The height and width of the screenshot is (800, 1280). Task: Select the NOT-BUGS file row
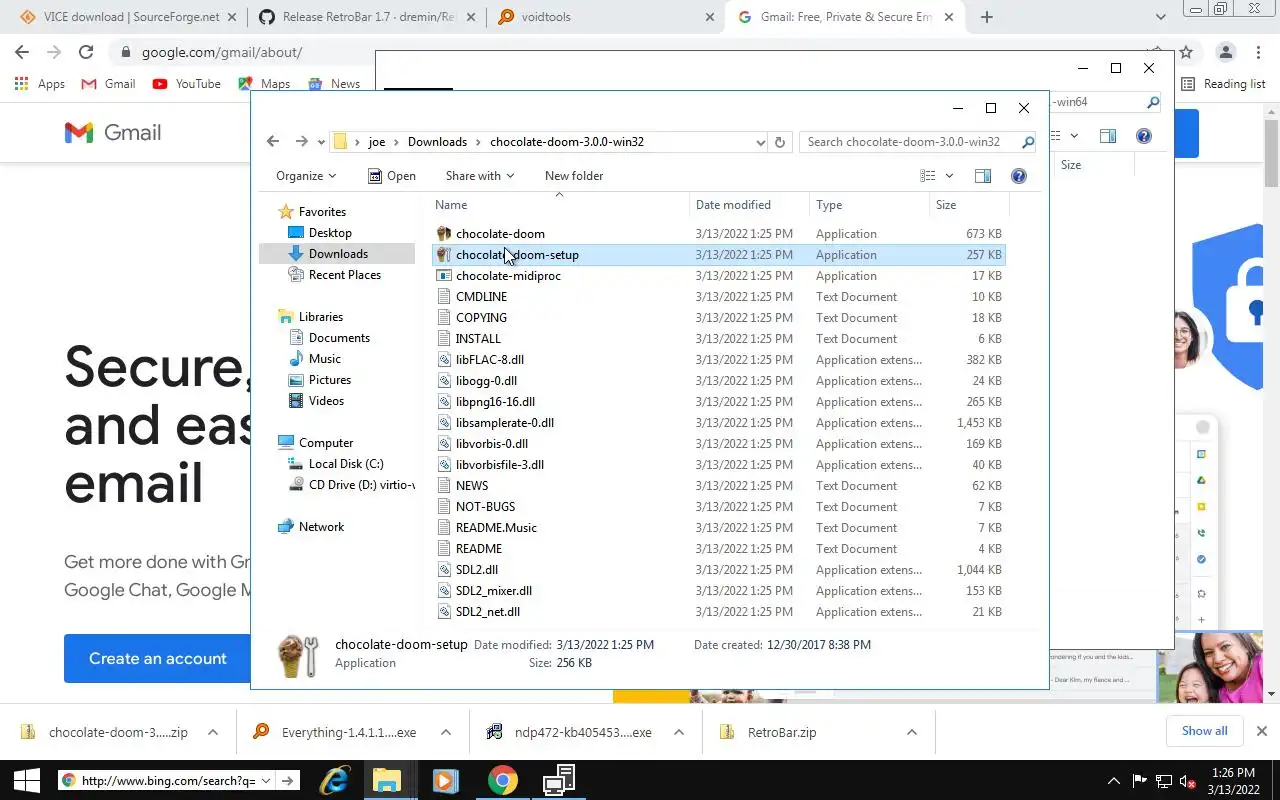(x=718, y=506)
